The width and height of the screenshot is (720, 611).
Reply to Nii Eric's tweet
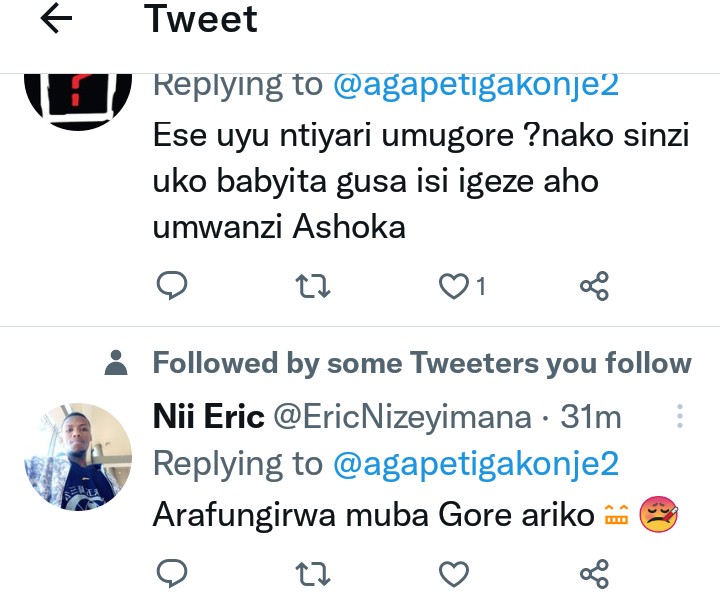[173, 574]
